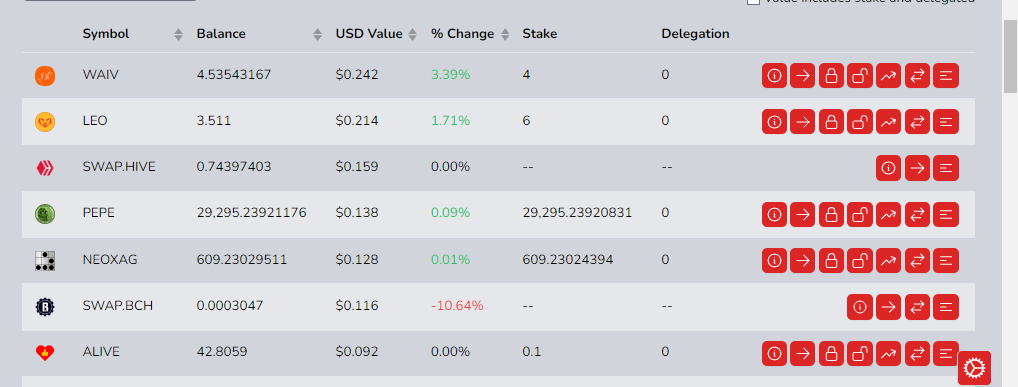The height and width of the screenshot is (387, 1018).
Task: Open NEOXAG history lines icon
Action: 946,260
